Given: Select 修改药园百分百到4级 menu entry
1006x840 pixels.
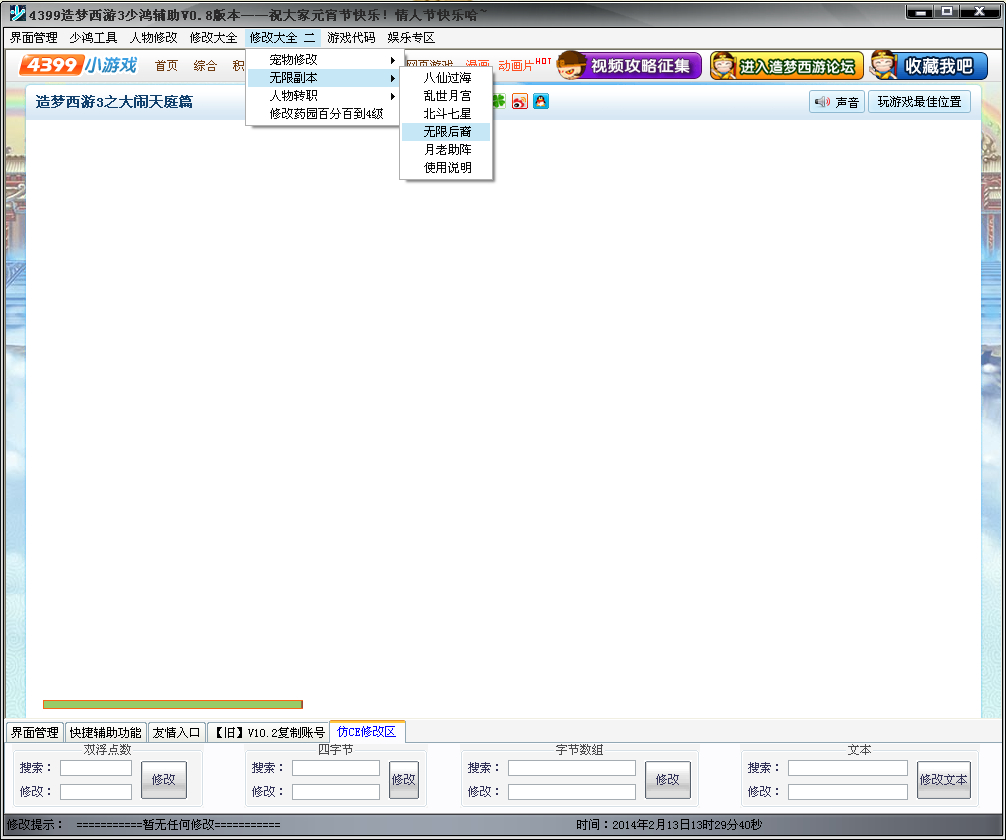Looking at the screenshot, I should (x=324, y=114).
